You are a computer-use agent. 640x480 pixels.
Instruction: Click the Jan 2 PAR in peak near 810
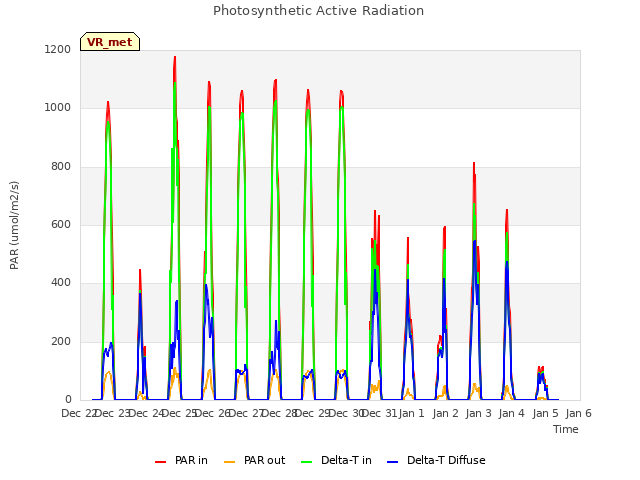(x=474, y=163)
